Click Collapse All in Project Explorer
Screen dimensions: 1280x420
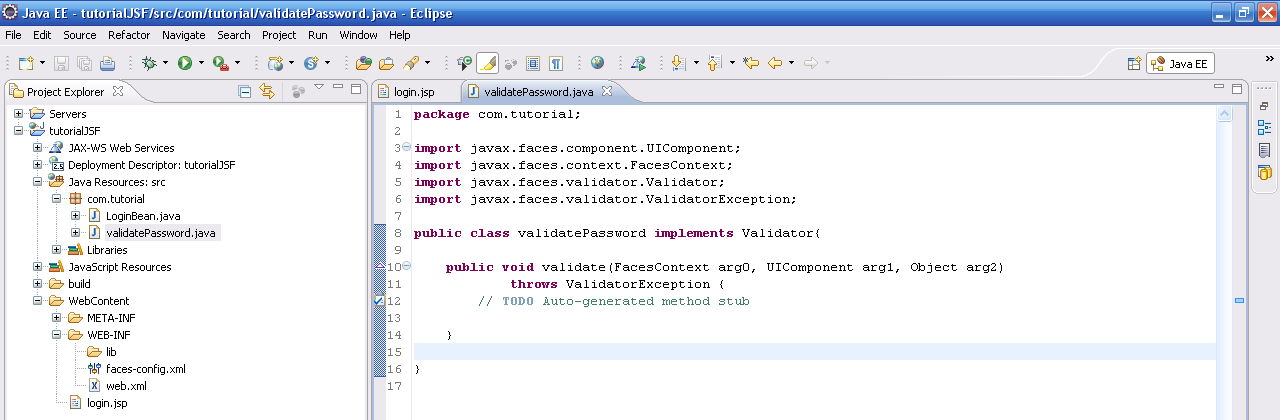tap(245, 91)
